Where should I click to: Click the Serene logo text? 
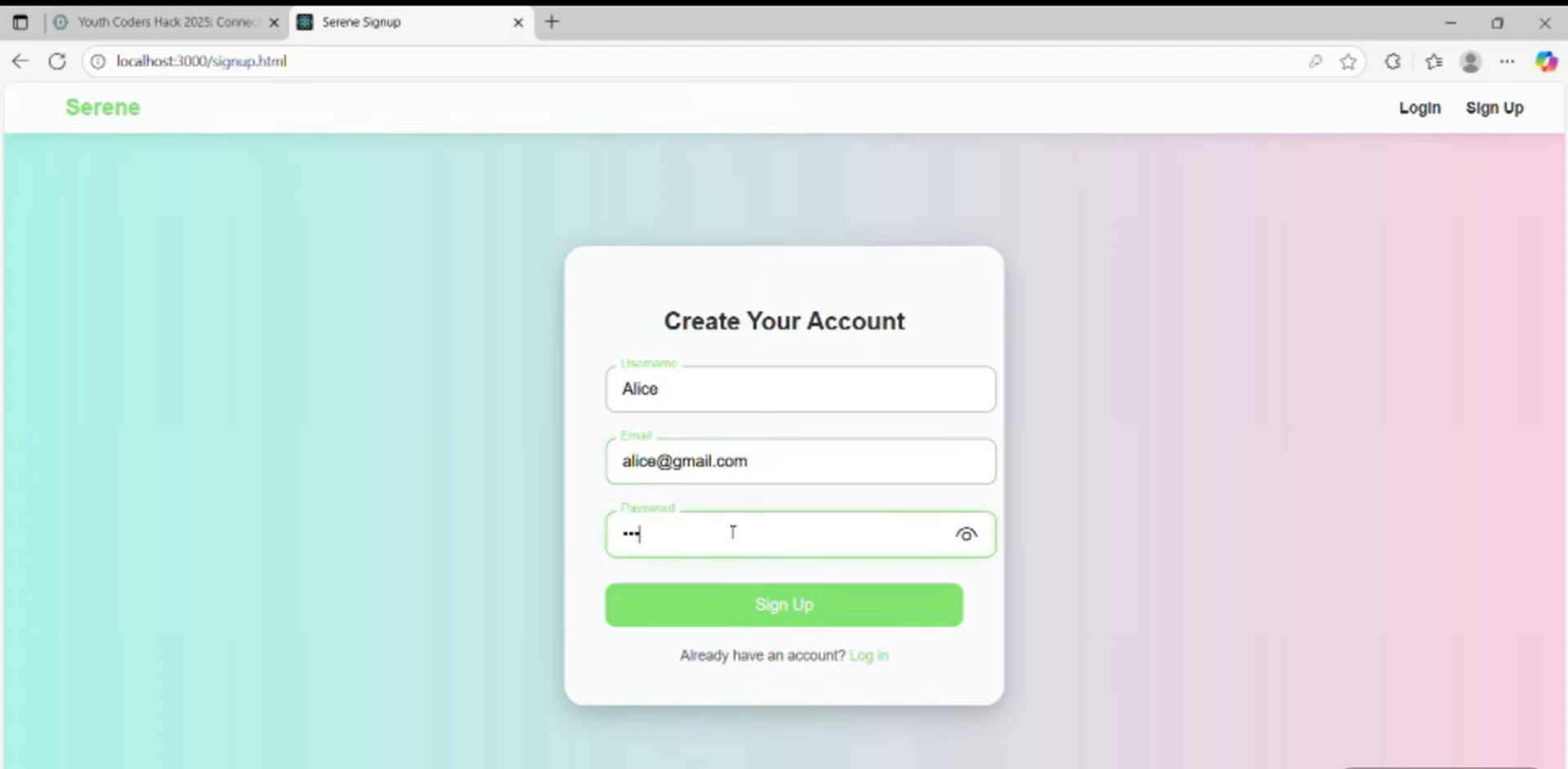pos(103,107)
